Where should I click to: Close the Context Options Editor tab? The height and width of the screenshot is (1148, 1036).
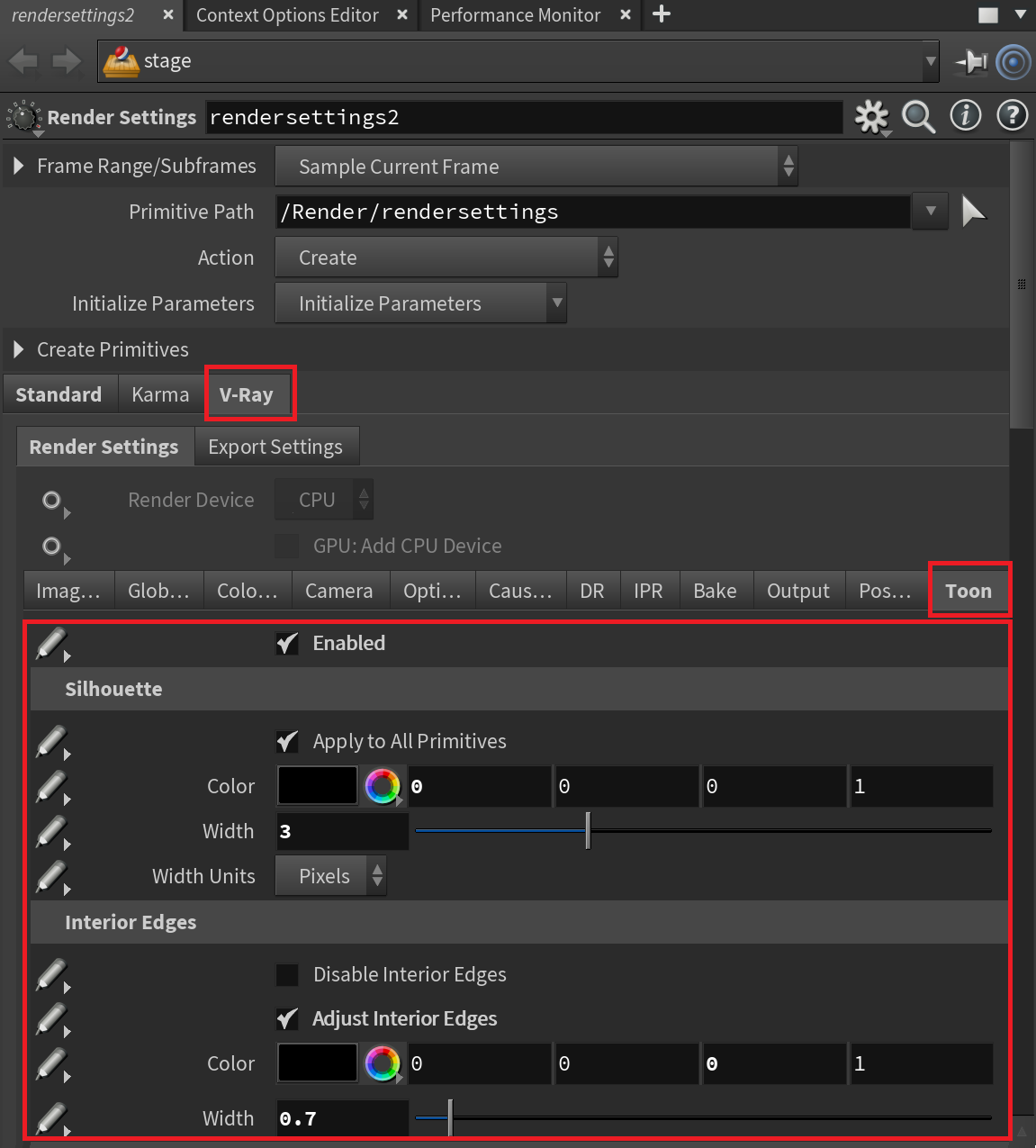click(402, 14)
